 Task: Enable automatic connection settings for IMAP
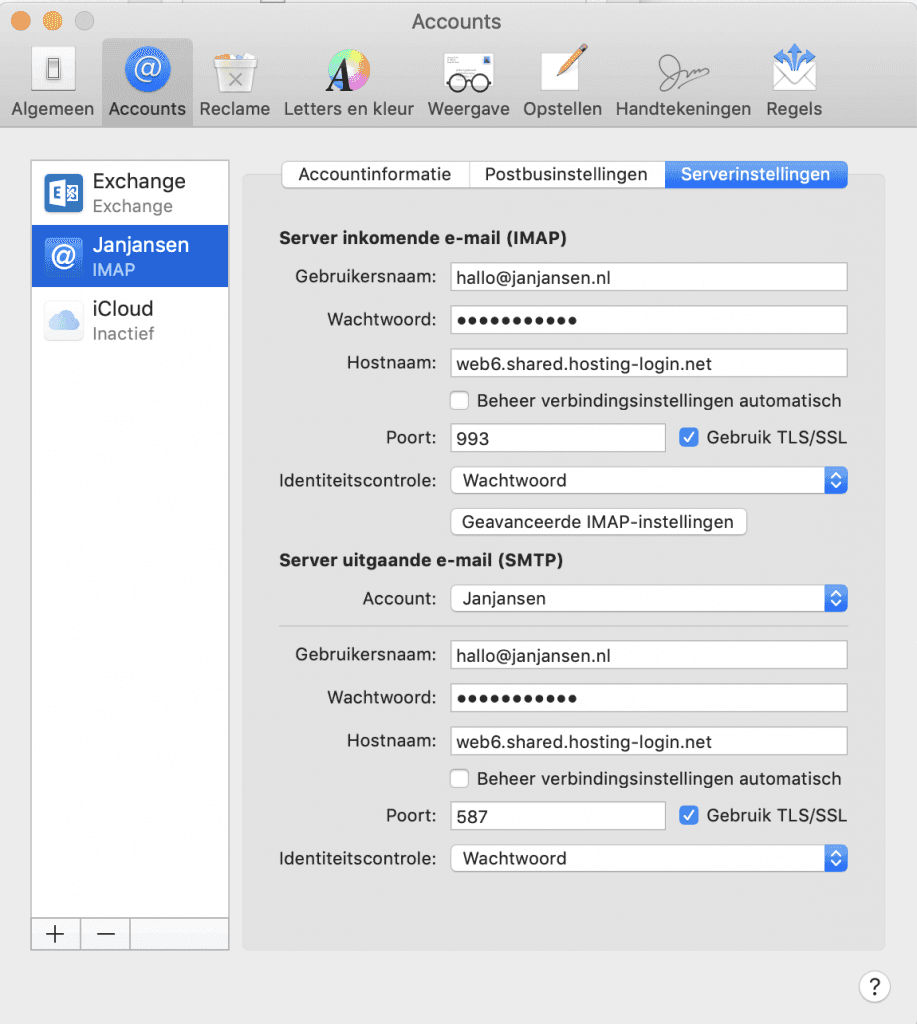(x=460, y=401)
